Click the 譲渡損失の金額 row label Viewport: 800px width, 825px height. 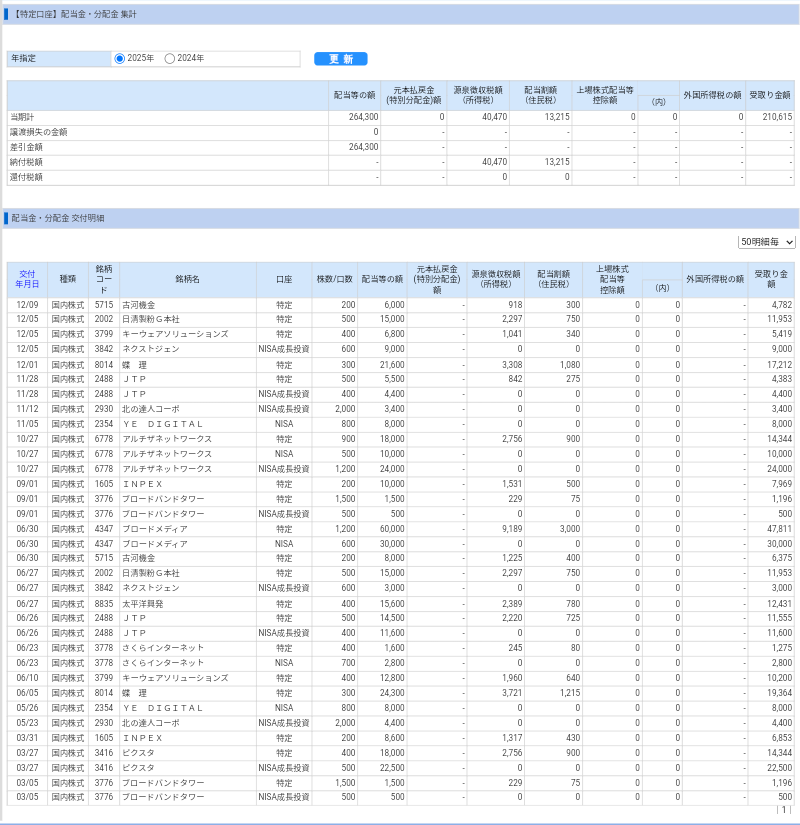(x=39, y=132)
